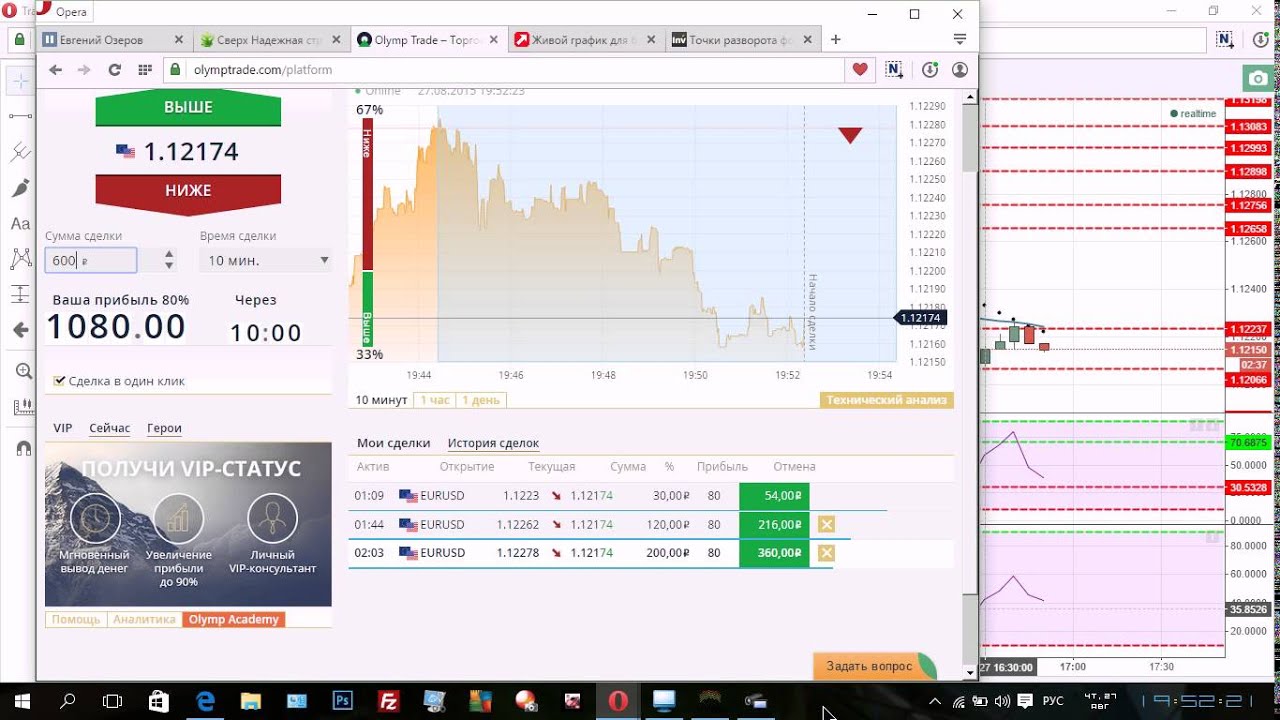The height and width of the screenshot is (720, 1280).
Task: Click Сумма сделки input field
Action: (x=91, y=260)
